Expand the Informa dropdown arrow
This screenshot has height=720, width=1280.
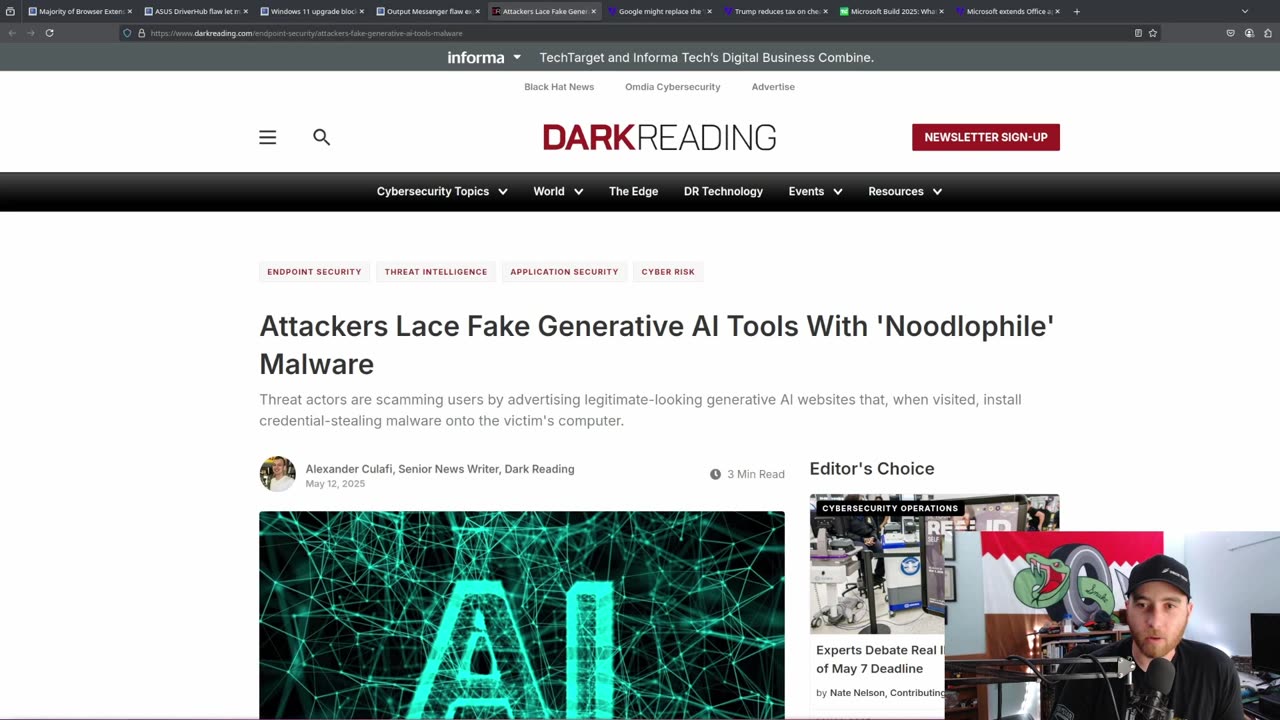[517, 58]
